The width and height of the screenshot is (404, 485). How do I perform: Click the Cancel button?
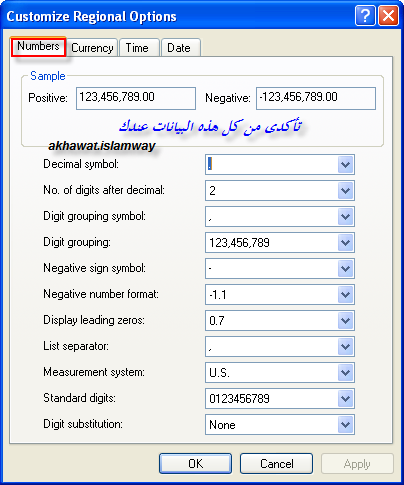276,463
